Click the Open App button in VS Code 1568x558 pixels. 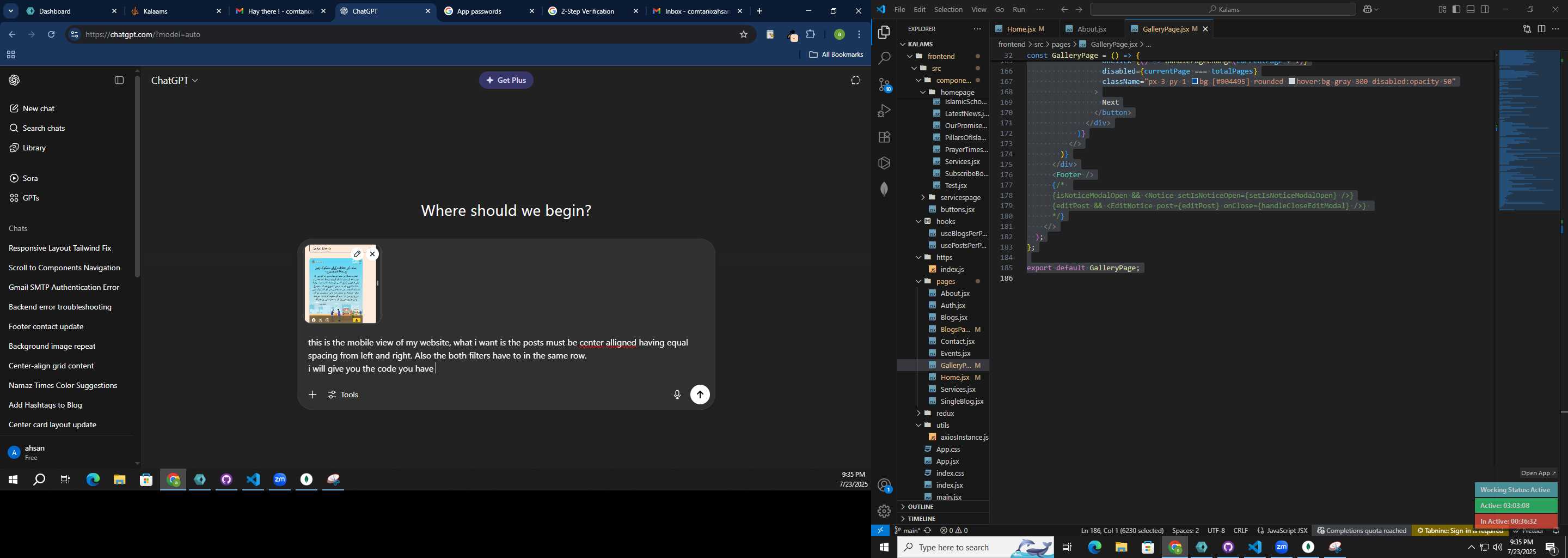tap(1538, 474)
